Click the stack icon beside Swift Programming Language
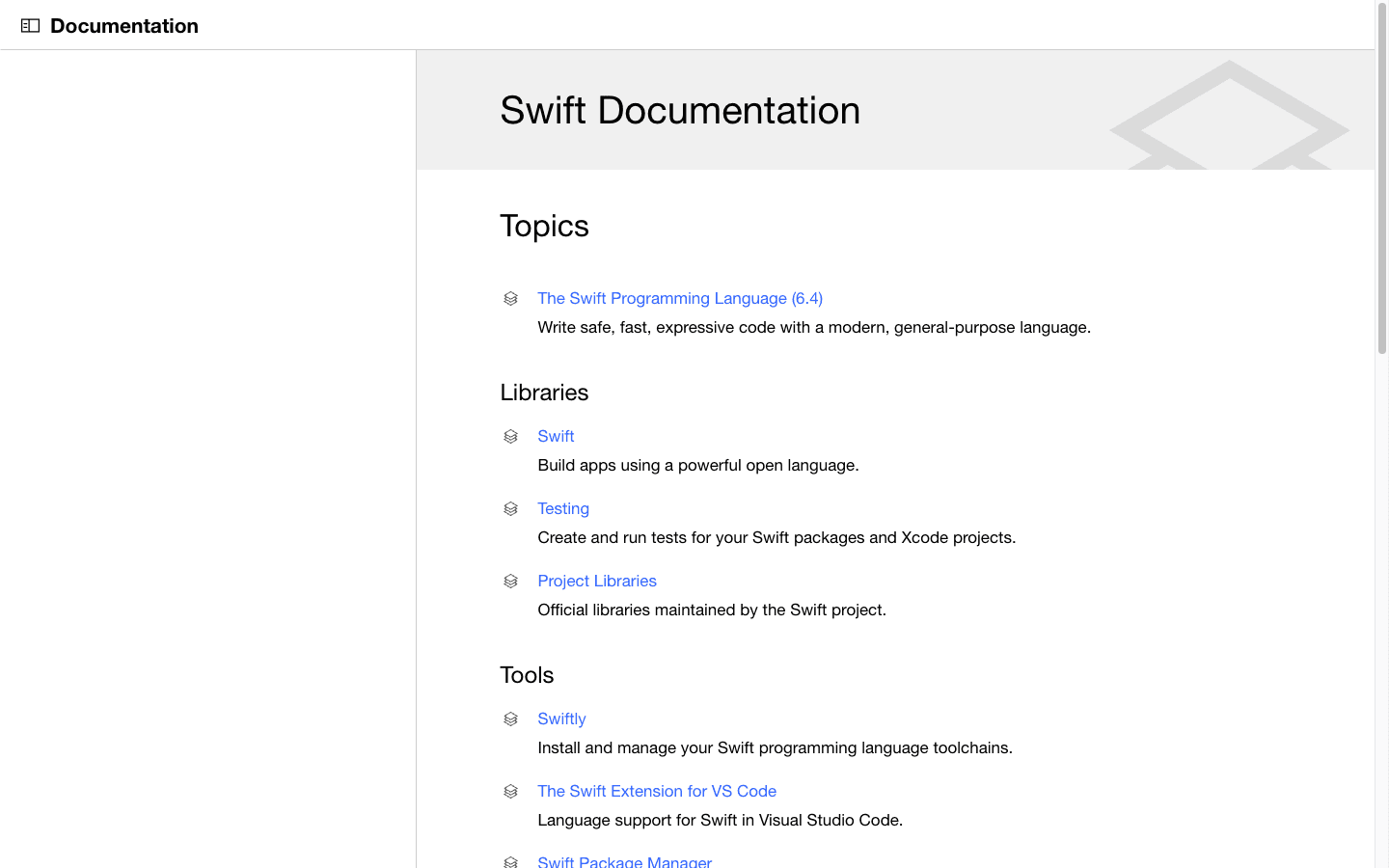 point(511,299)
